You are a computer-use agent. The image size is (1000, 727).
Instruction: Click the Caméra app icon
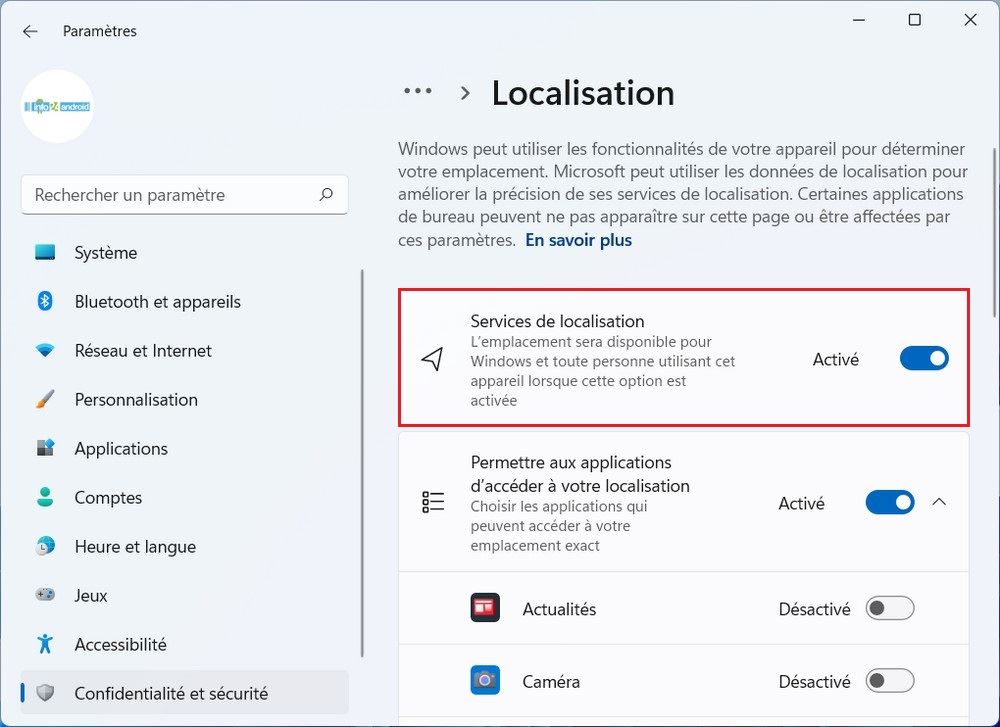coord(485,681)
